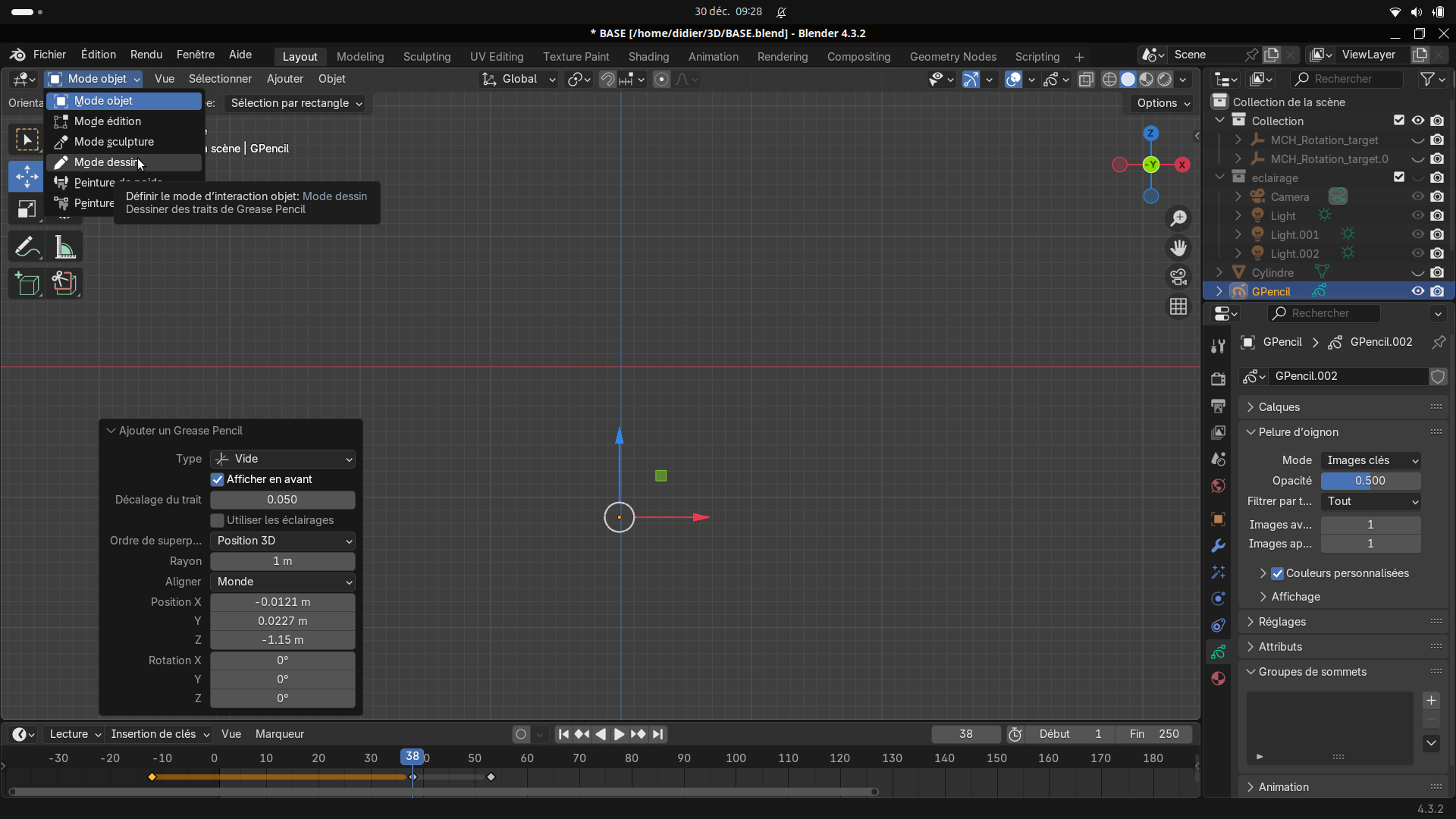Open the Aligner Monde dropdown
Image resolution: width=1456 pixels, height=819 pixels.
283,582
